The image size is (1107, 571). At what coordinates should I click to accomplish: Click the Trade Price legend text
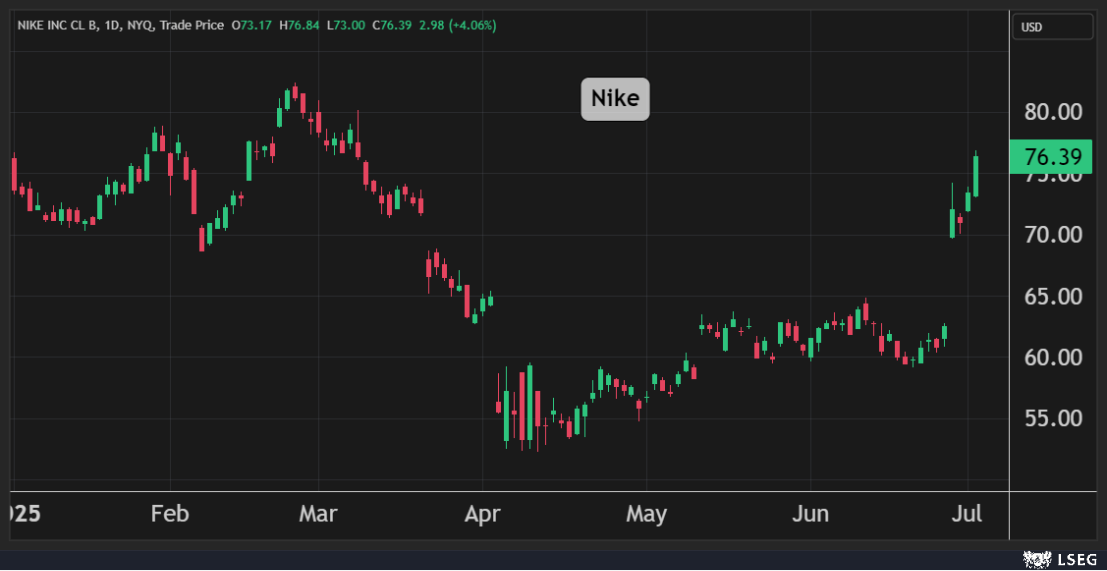190,25
